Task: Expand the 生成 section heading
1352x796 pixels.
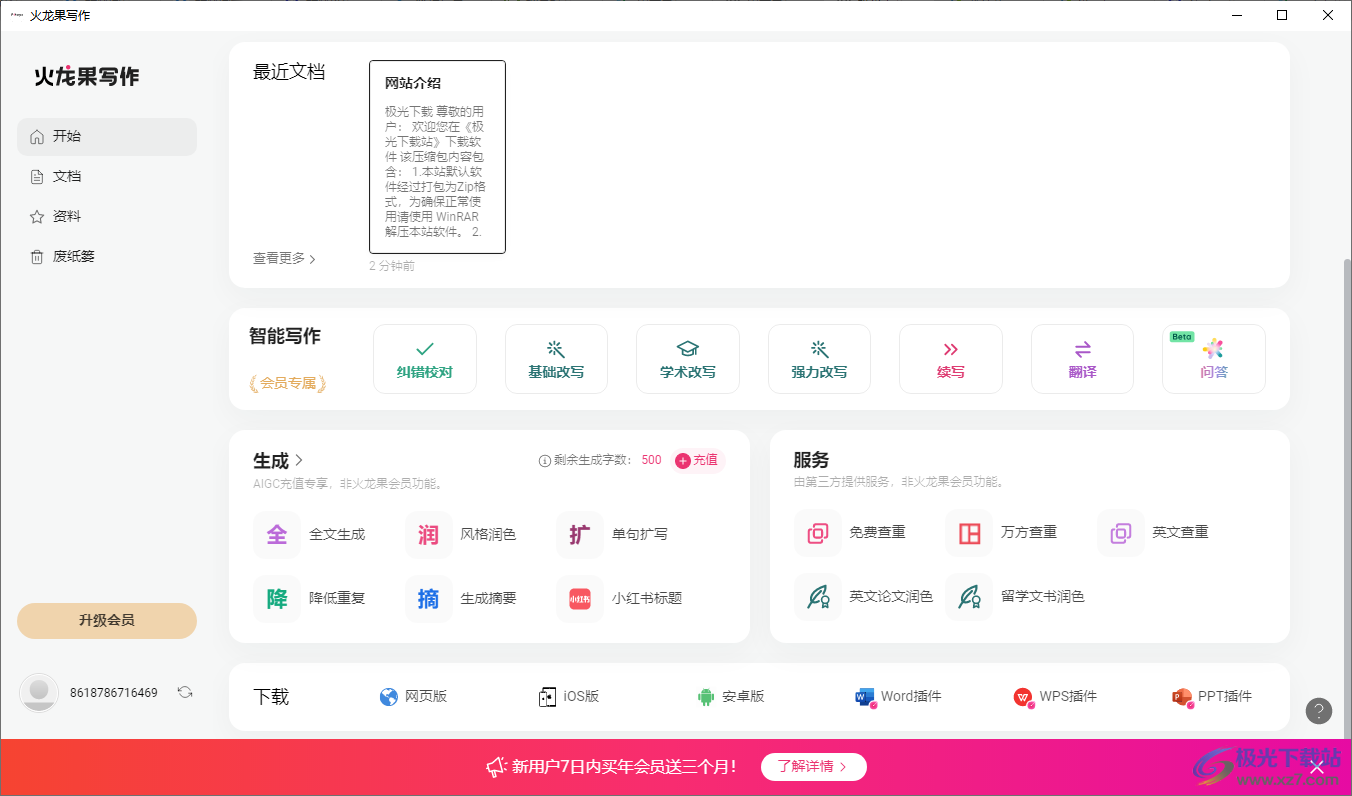Action: [x=278, y=461]
